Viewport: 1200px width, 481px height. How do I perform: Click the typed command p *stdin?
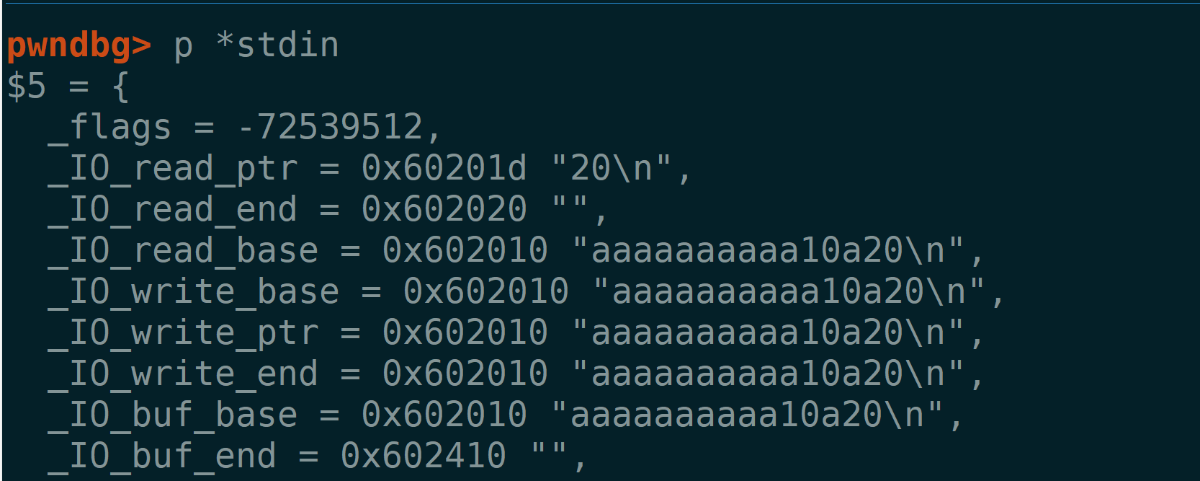pyautogui.click(x=257, y=46)
